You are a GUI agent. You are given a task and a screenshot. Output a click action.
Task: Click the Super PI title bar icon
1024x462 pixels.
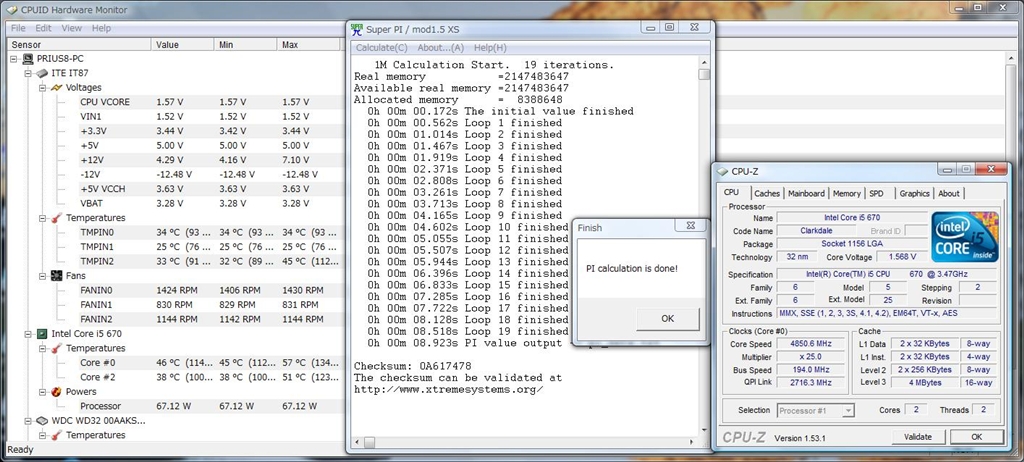[x=358, y=28]
